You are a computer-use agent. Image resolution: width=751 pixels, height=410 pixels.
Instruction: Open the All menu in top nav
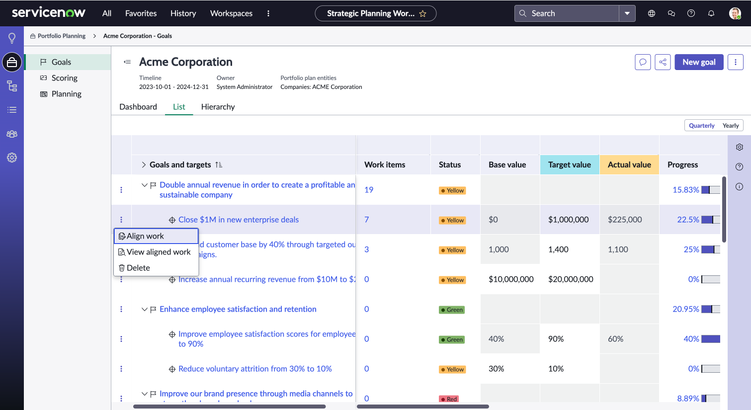[106, 13]
